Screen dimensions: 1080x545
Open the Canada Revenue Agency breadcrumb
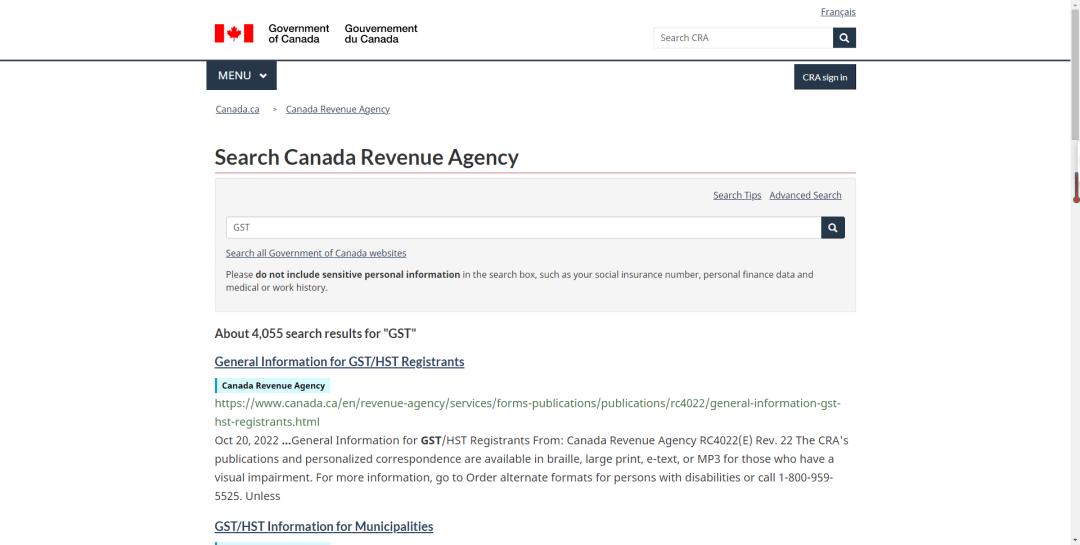(337, 109)
